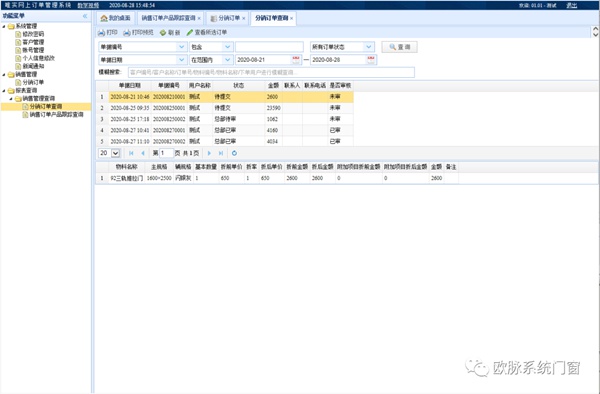Open 分销订单 under 销售管理
This screenshot has width=600, height=394.
click(33, 82)
